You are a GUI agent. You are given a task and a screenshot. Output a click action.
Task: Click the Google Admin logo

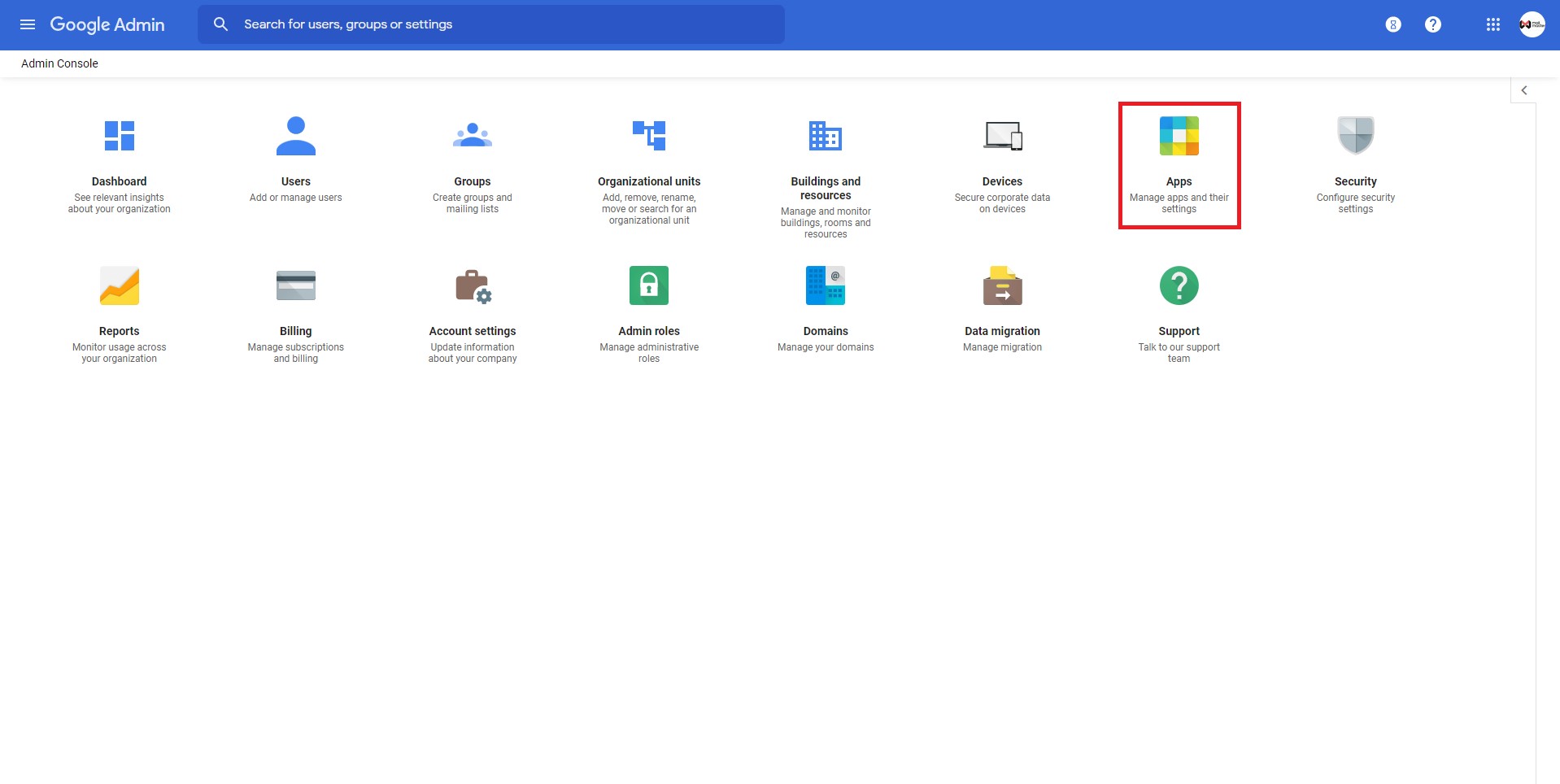pyautogui.click(x=107, y=24)
